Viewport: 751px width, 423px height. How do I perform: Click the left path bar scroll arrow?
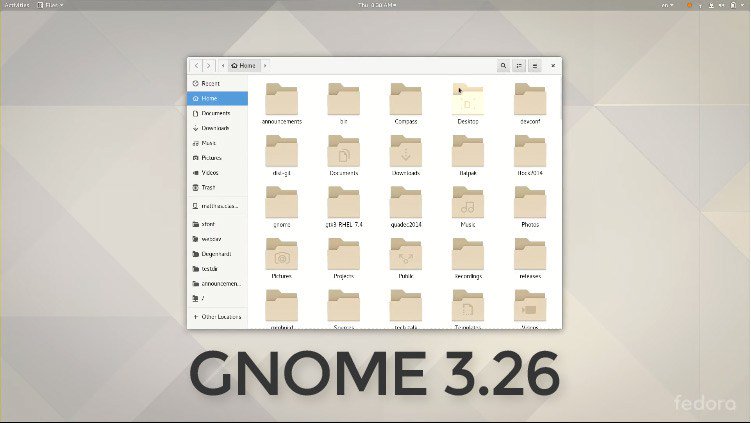coord(223,66)
